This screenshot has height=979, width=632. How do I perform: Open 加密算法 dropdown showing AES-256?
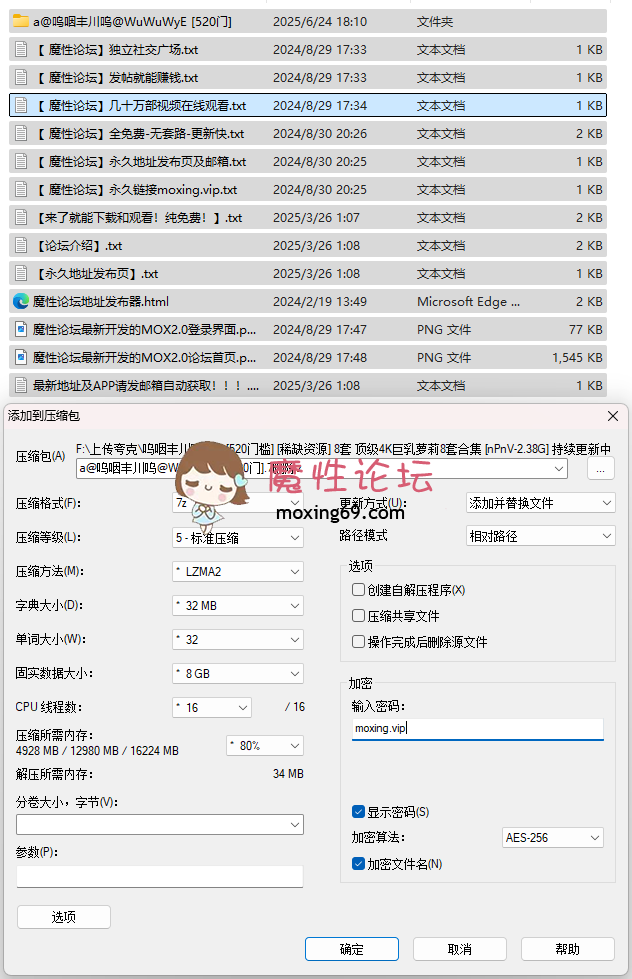[x=553, y=837]
